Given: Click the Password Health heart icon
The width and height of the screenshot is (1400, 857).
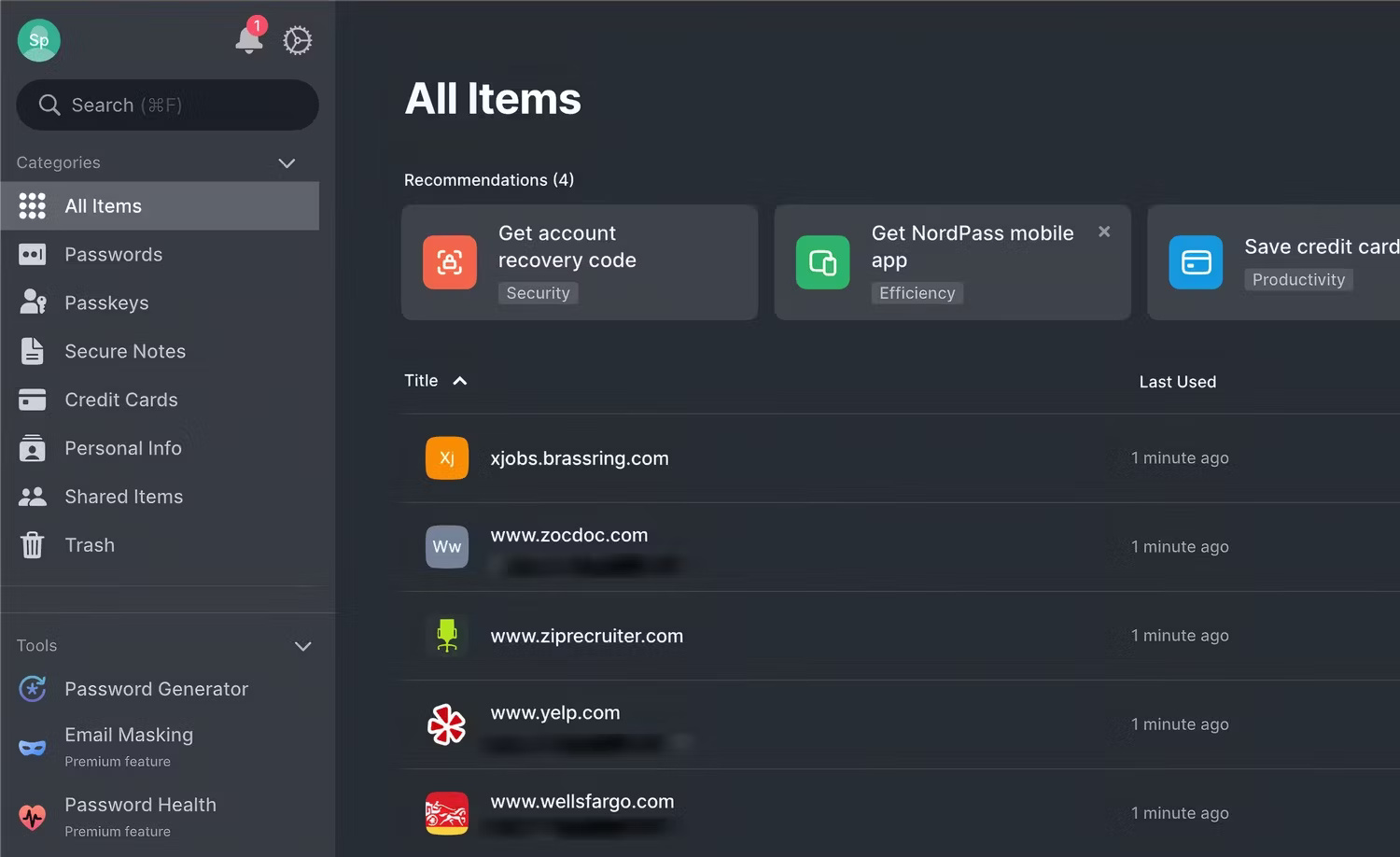Looking at the screenshot, I should click(x=33, y=818).
